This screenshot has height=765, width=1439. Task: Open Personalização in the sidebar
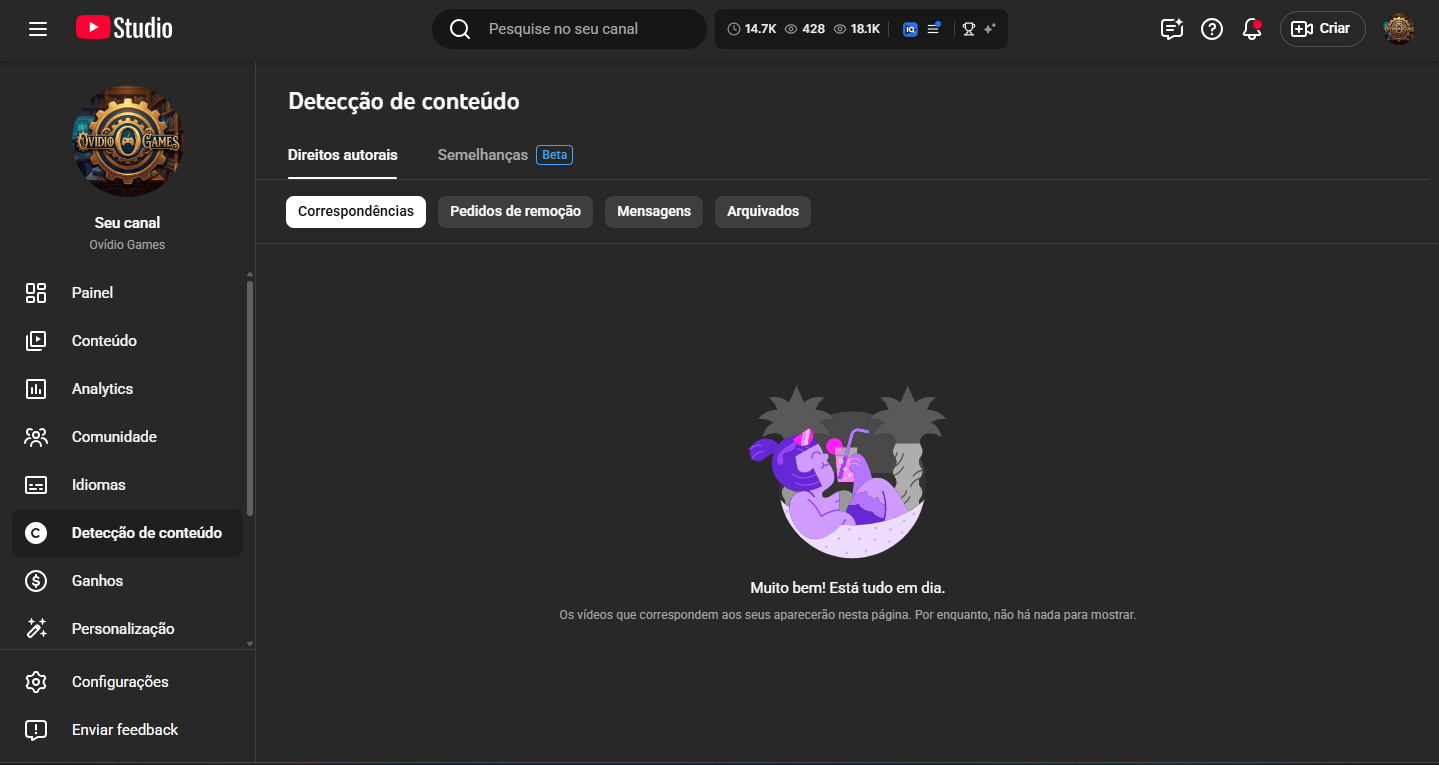click(x=128, y=629)
